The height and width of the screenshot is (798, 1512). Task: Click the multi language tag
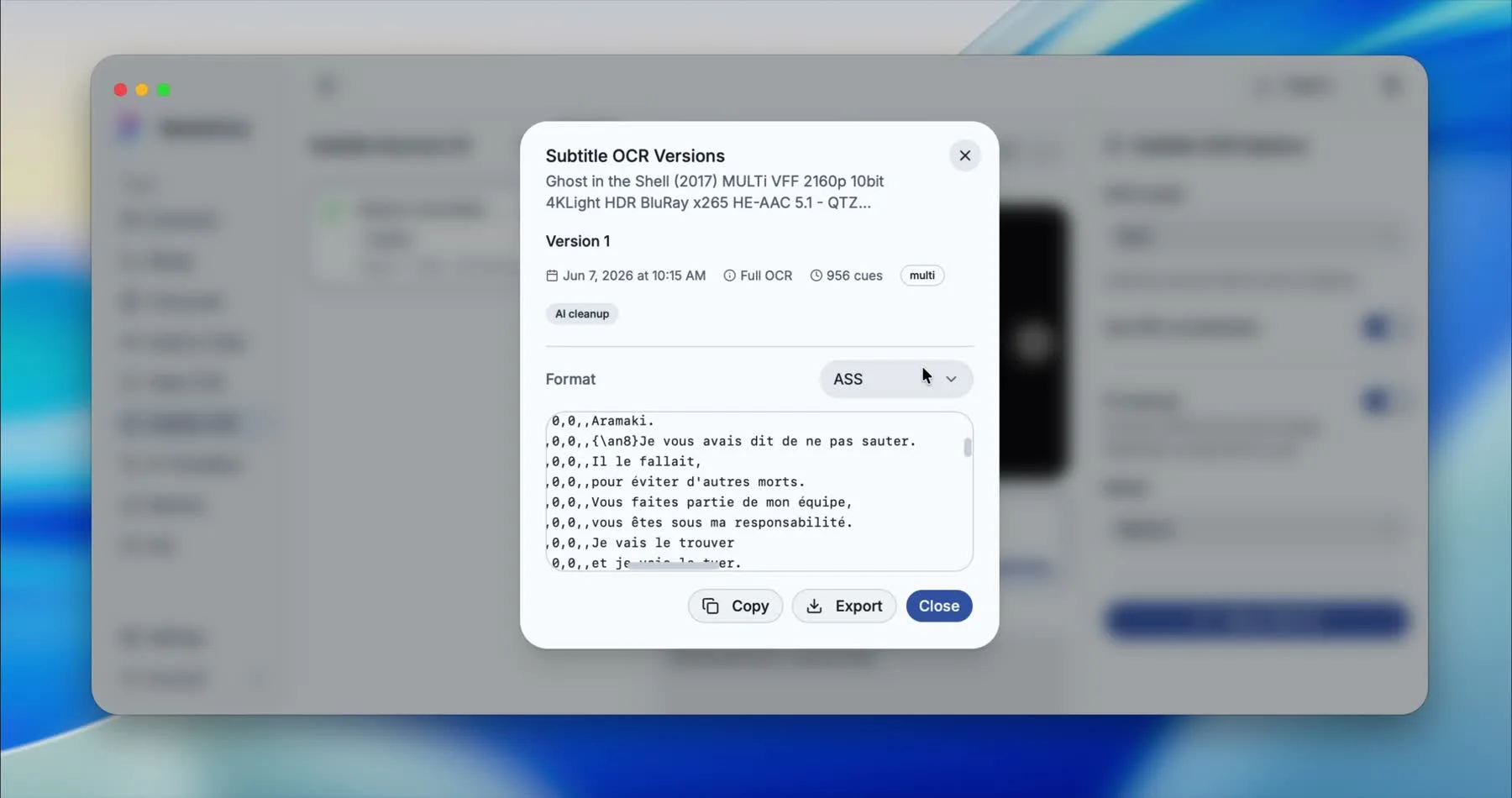point(921,276)
